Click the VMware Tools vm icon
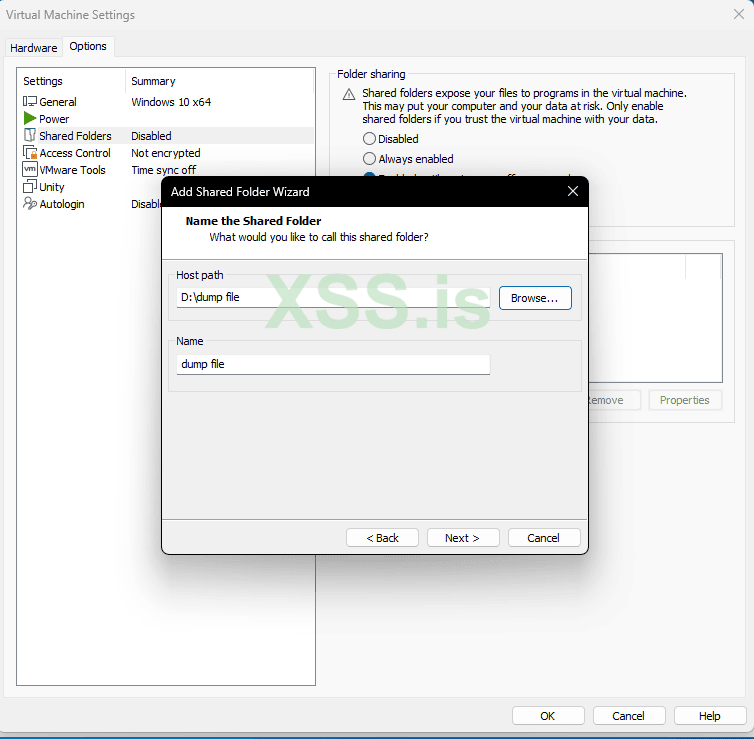The width and height of the screenshot is (754, 739). [x=30, y=169]
